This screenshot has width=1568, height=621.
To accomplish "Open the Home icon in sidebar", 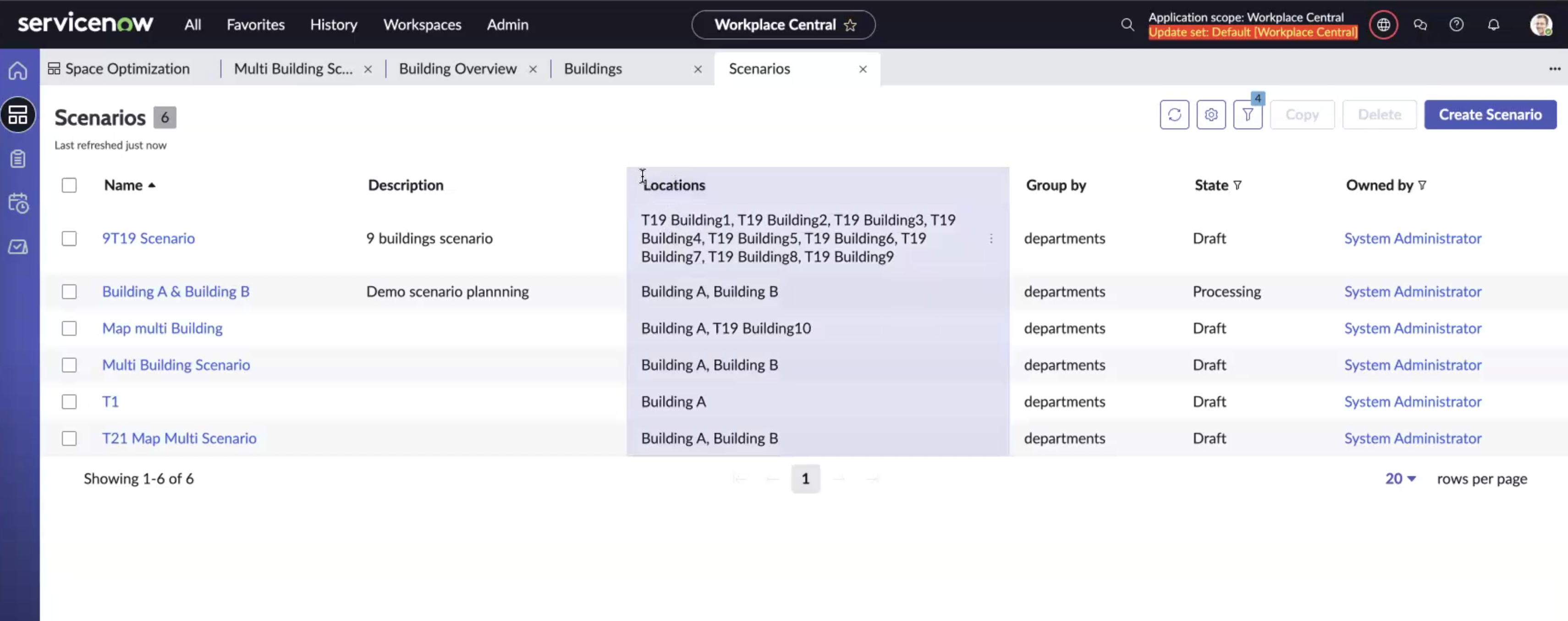I will [18, 71].
